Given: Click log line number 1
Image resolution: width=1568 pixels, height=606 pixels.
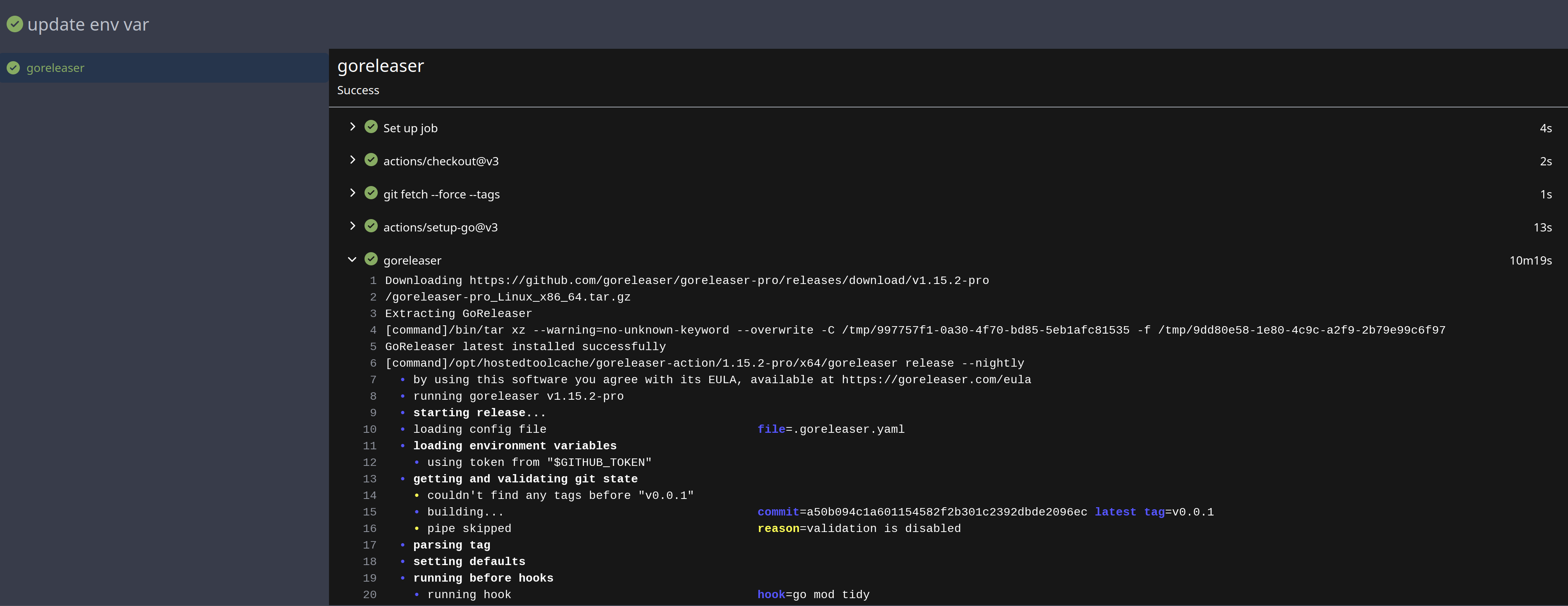Looking at the screenshot, I should tap(373, 280).
